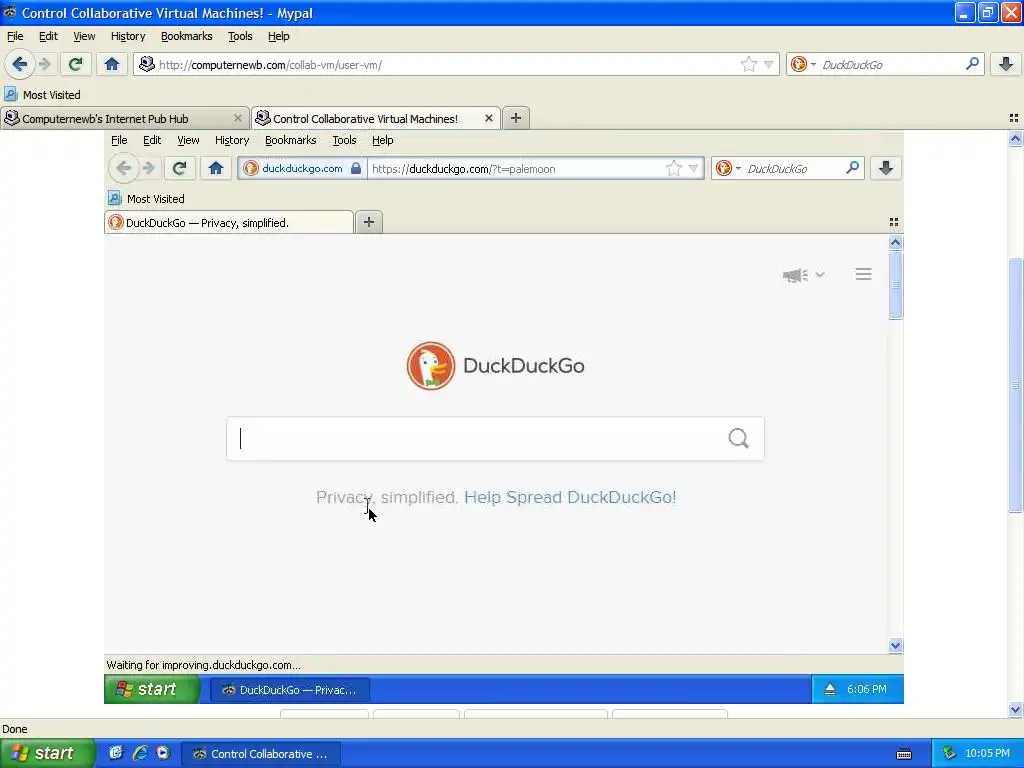1024x768 pixels.
Task: Click VM page scrollbar down arrow
Action: (895, 645)
